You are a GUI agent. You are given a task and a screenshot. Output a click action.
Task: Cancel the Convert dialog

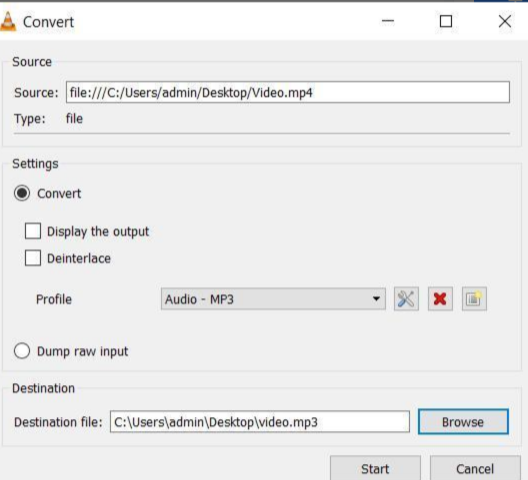click(x=475, y=469)
